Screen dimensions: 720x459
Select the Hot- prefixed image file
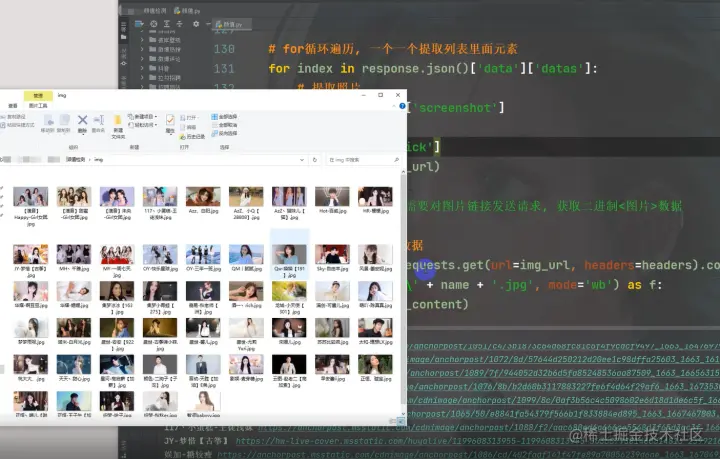coord(332,200)
